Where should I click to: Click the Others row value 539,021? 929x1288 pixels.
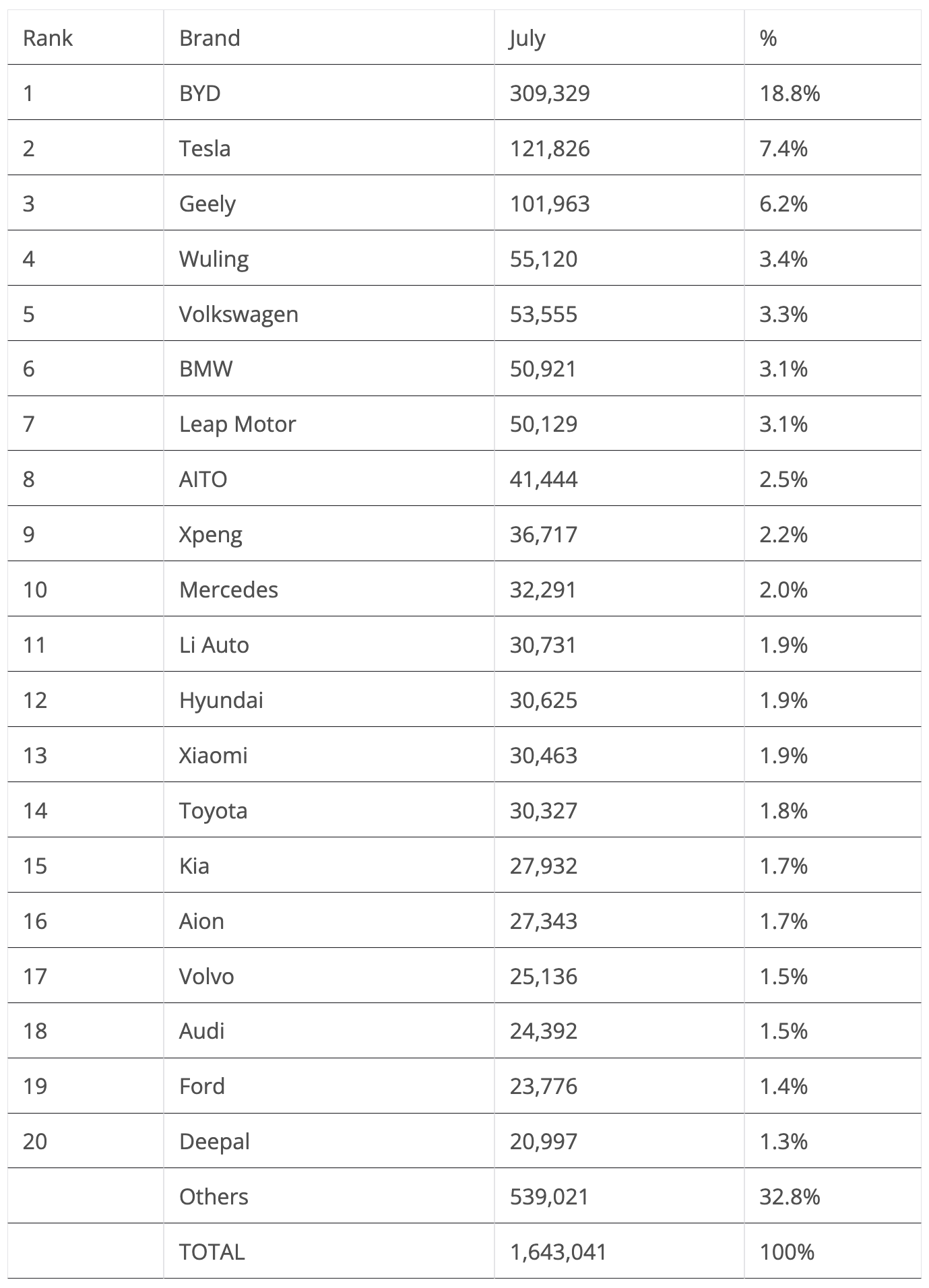pos(550,1196)
